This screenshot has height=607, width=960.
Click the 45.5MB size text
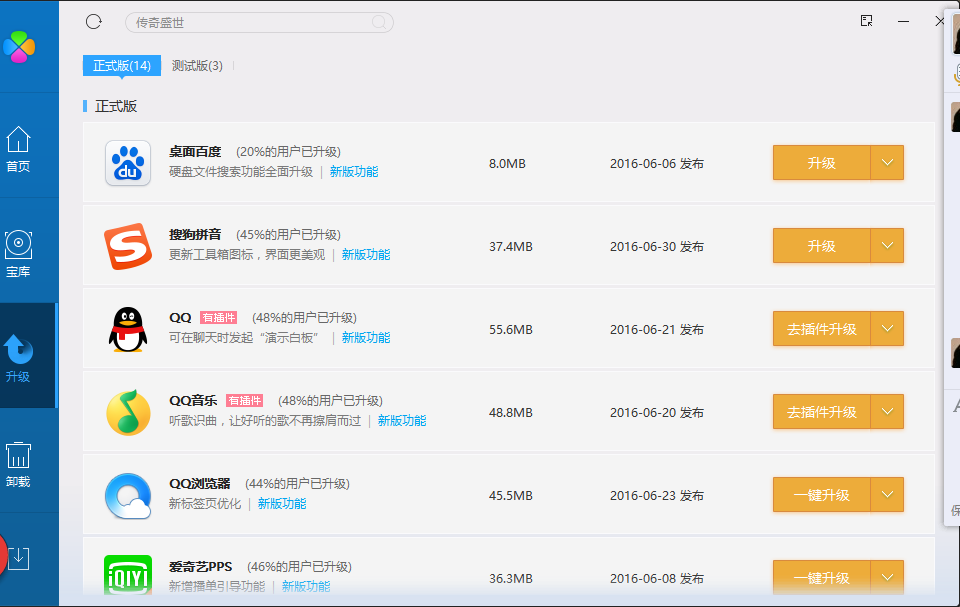tap(511, 496)
